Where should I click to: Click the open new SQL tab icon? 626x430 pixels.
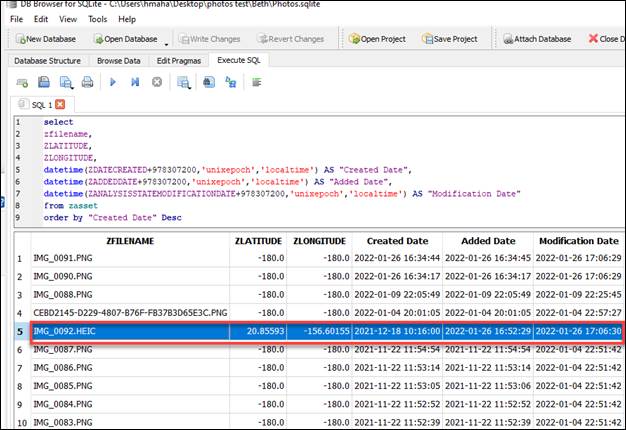pos(21,82)
